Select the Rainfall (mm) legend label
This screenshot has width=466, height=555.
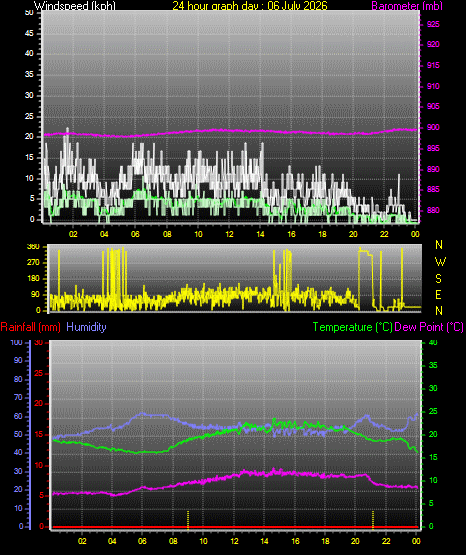(x=30, y=327)
